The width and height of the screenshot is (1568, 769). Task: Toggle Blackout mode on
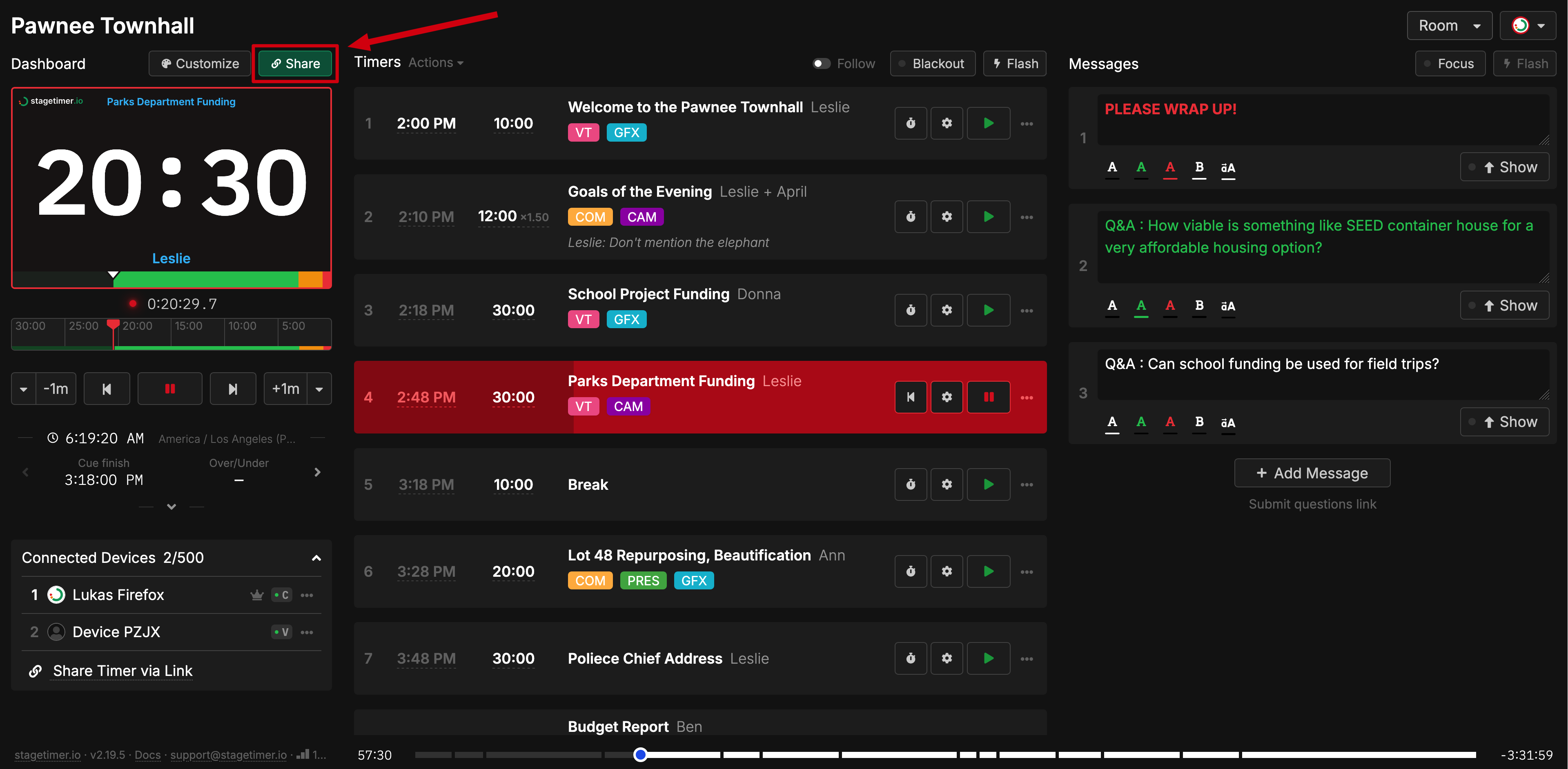(932, 63)
